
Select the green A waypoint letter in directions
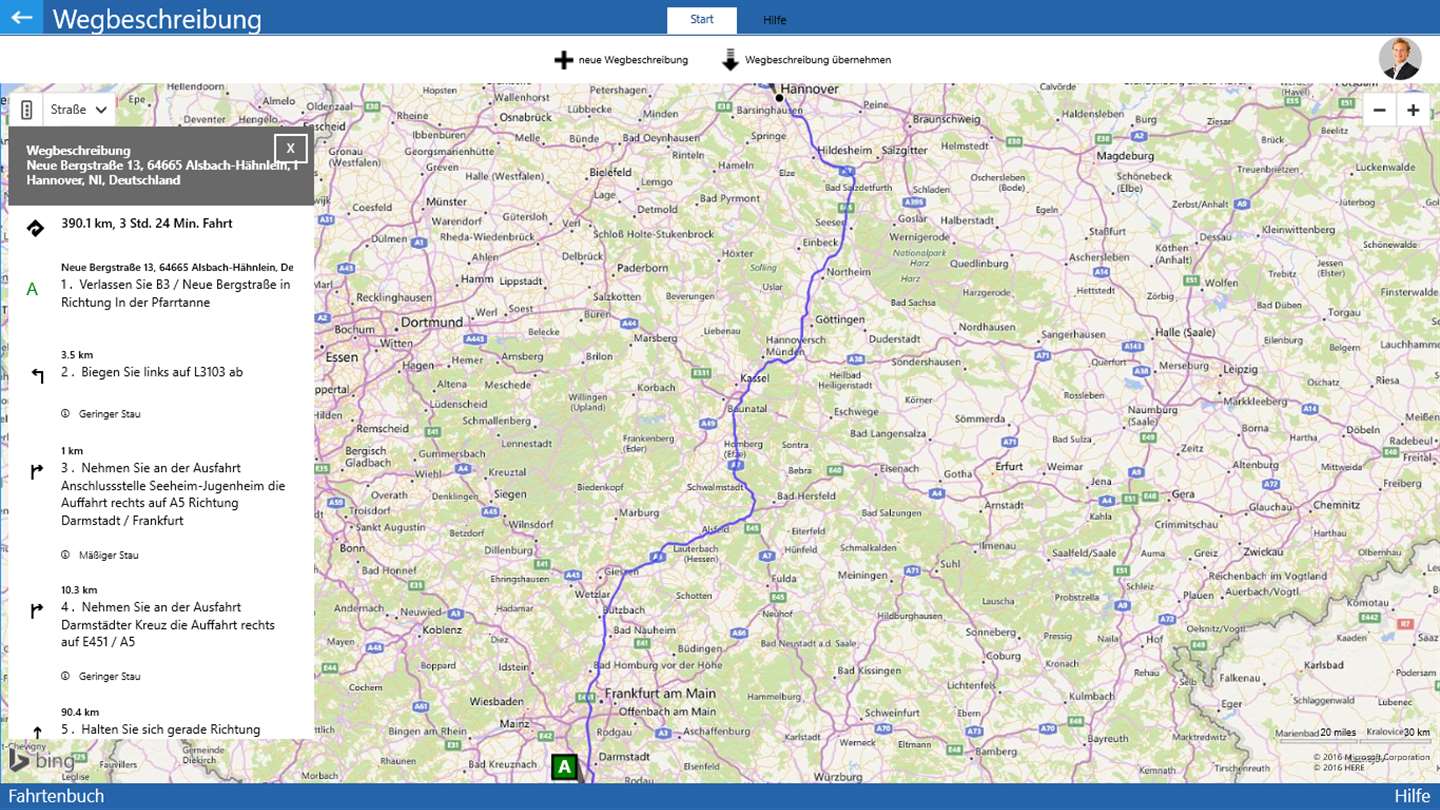pyautogui.click(x=32, y=289)
